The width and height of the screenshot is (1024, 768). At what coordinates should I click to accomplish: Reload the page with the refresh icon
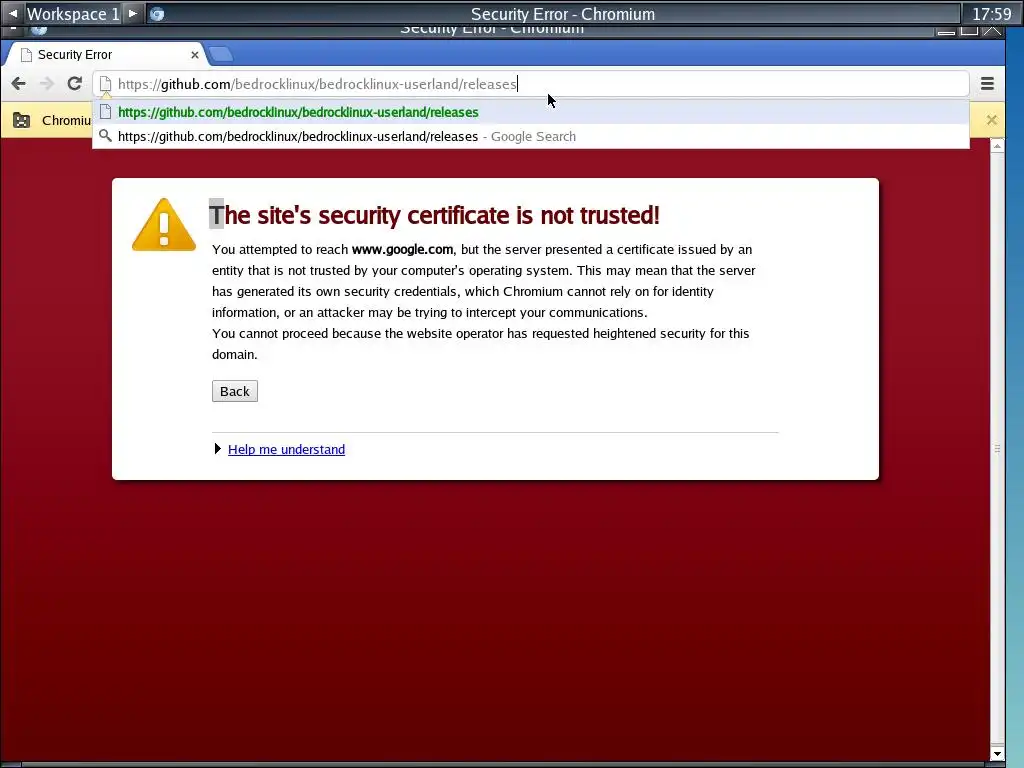(x=74, y=84)
